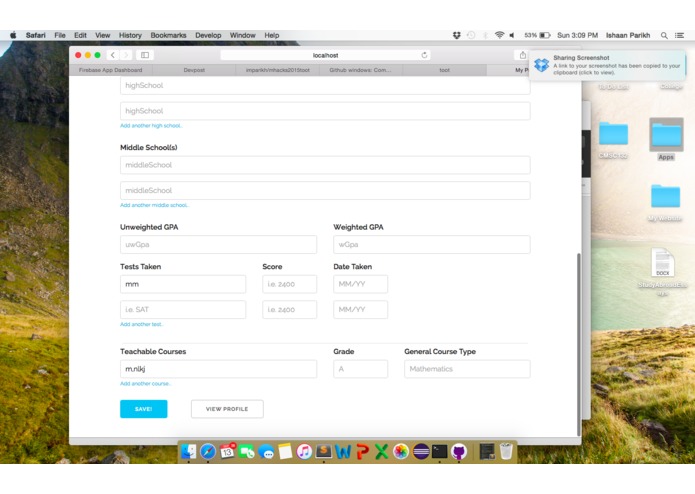The width and height of the screenshot is (695, 494).
Task: Click Add another course link
Action: click(145, 384)
